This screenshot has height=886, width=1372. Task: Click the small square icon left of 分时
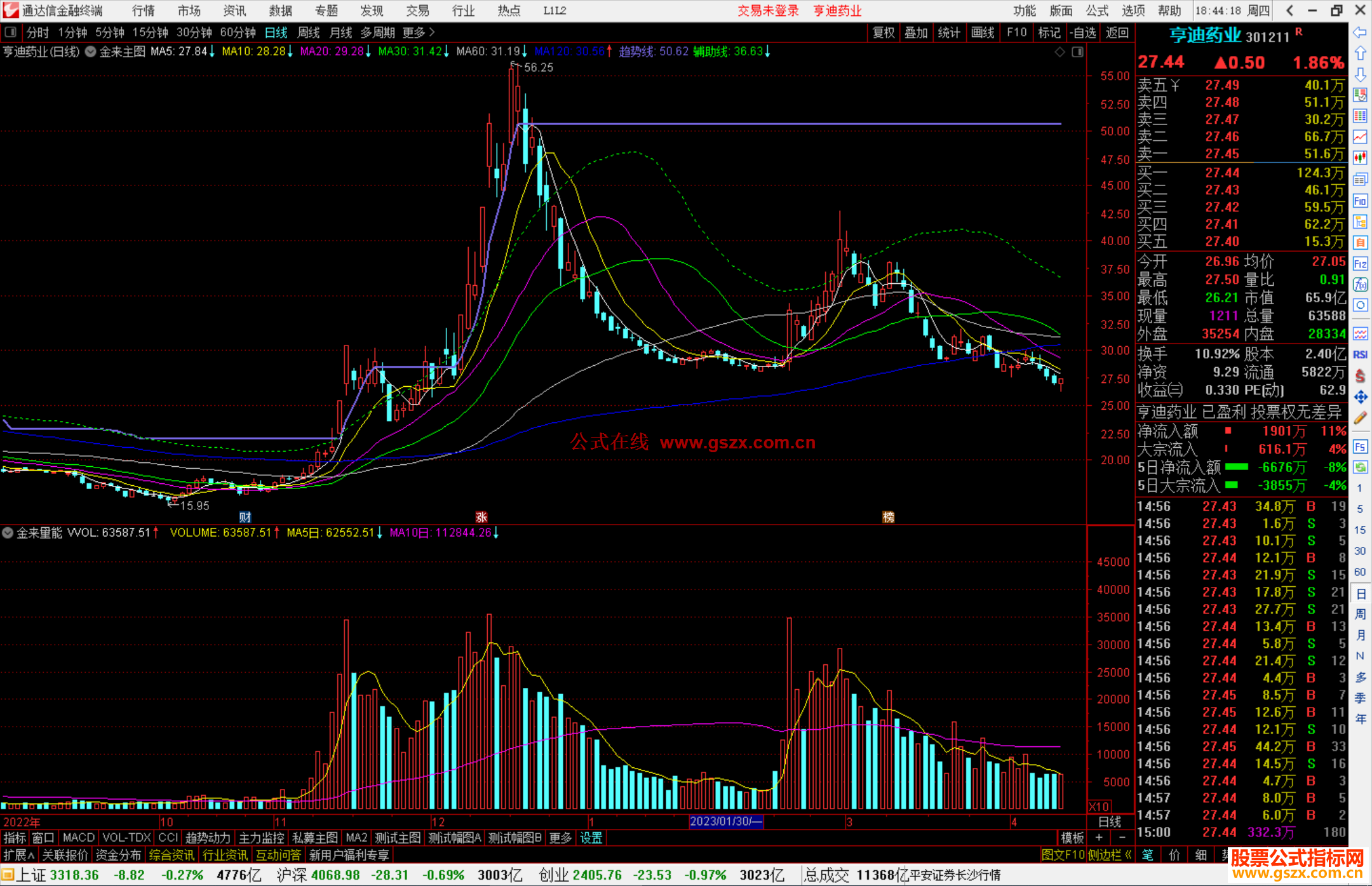coord(11,32)
